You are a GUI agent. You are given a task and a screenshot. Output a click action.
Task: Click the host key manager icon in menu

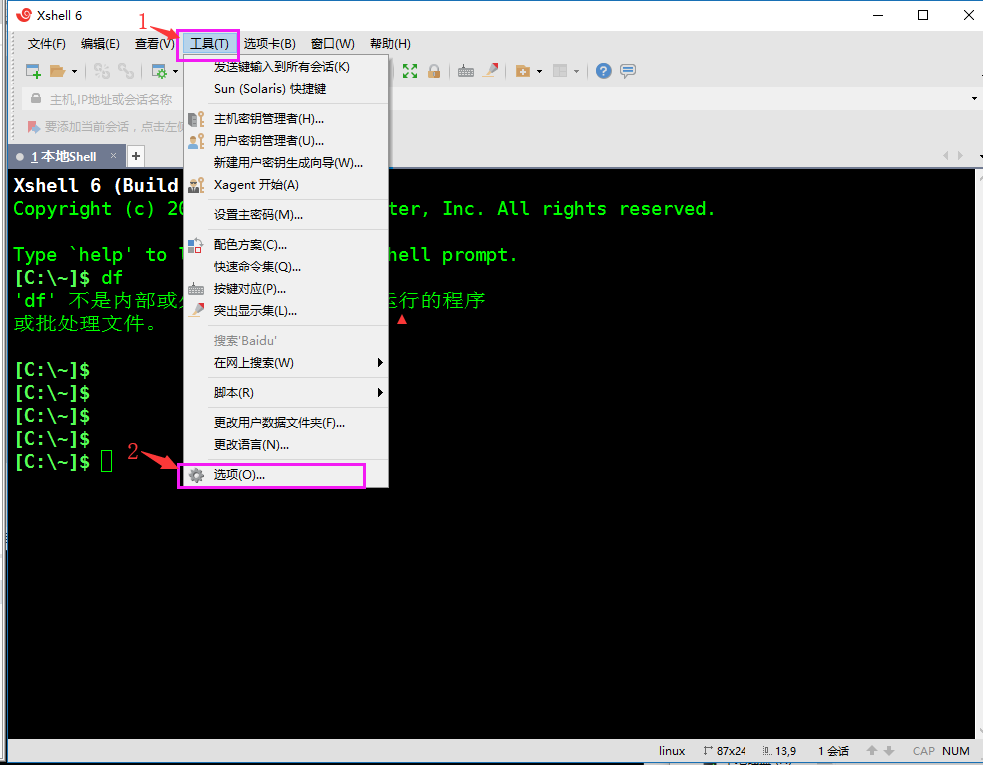click(196, 119)
